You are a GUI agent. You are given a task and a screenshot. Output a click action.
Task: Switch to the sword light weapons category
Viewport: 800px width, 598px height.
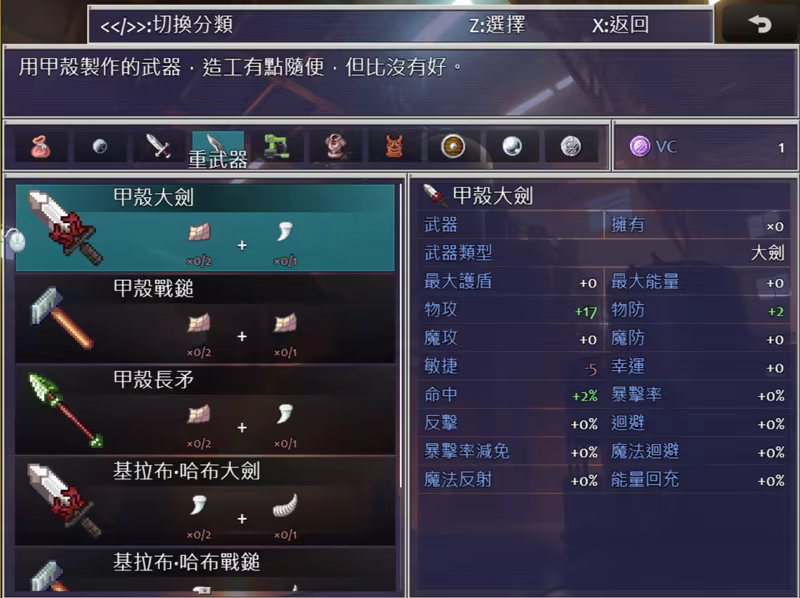coord(159,147)
